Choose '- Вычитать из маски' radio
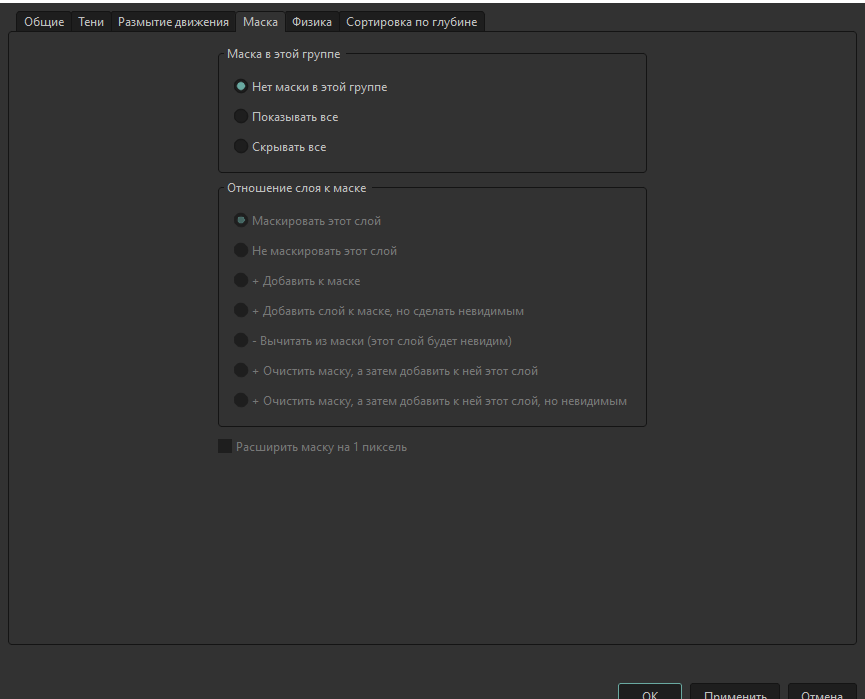The image size is (865, 699). pos(373,340)
